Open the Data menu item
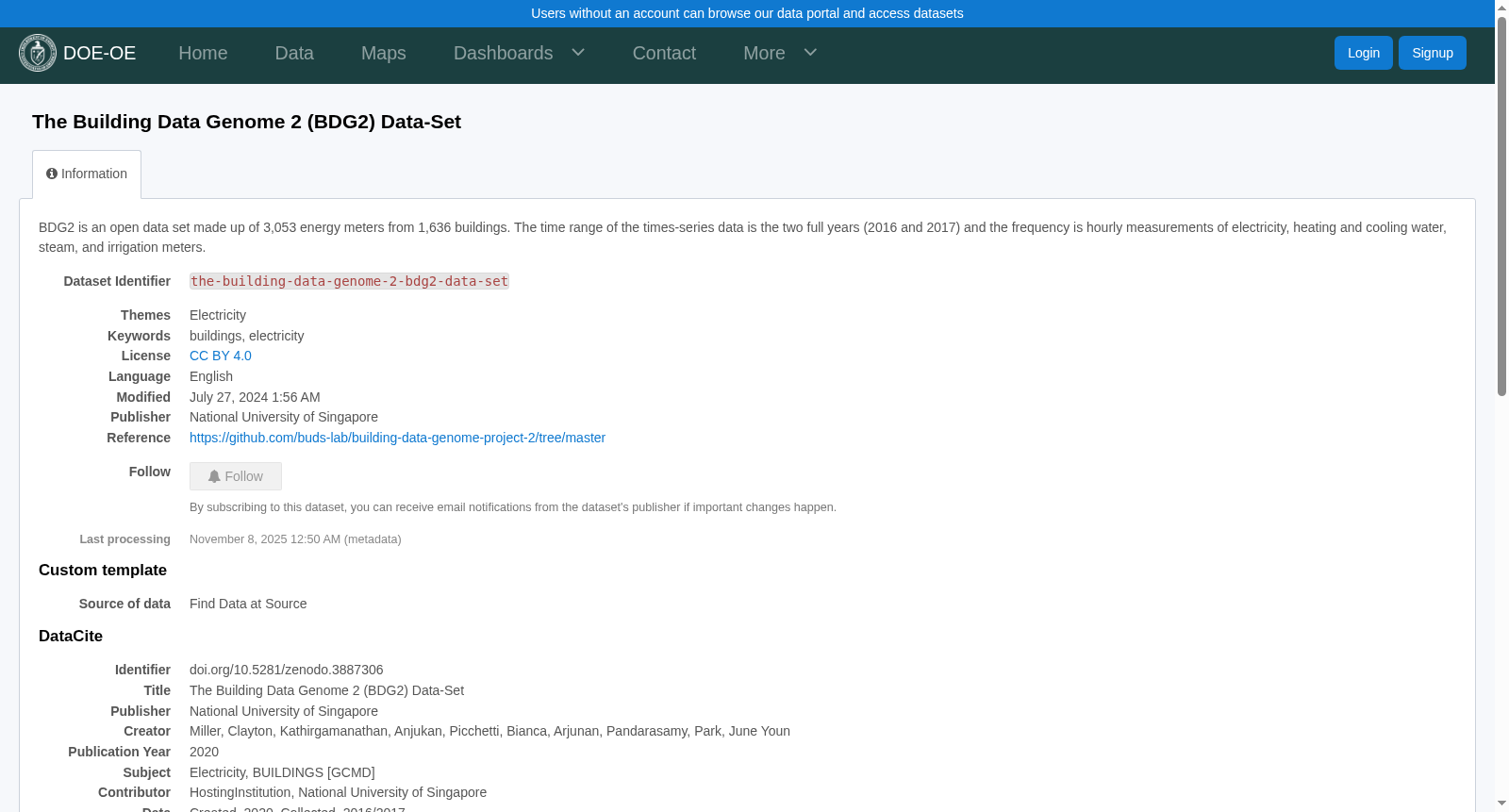 click(x=294, y=53)
